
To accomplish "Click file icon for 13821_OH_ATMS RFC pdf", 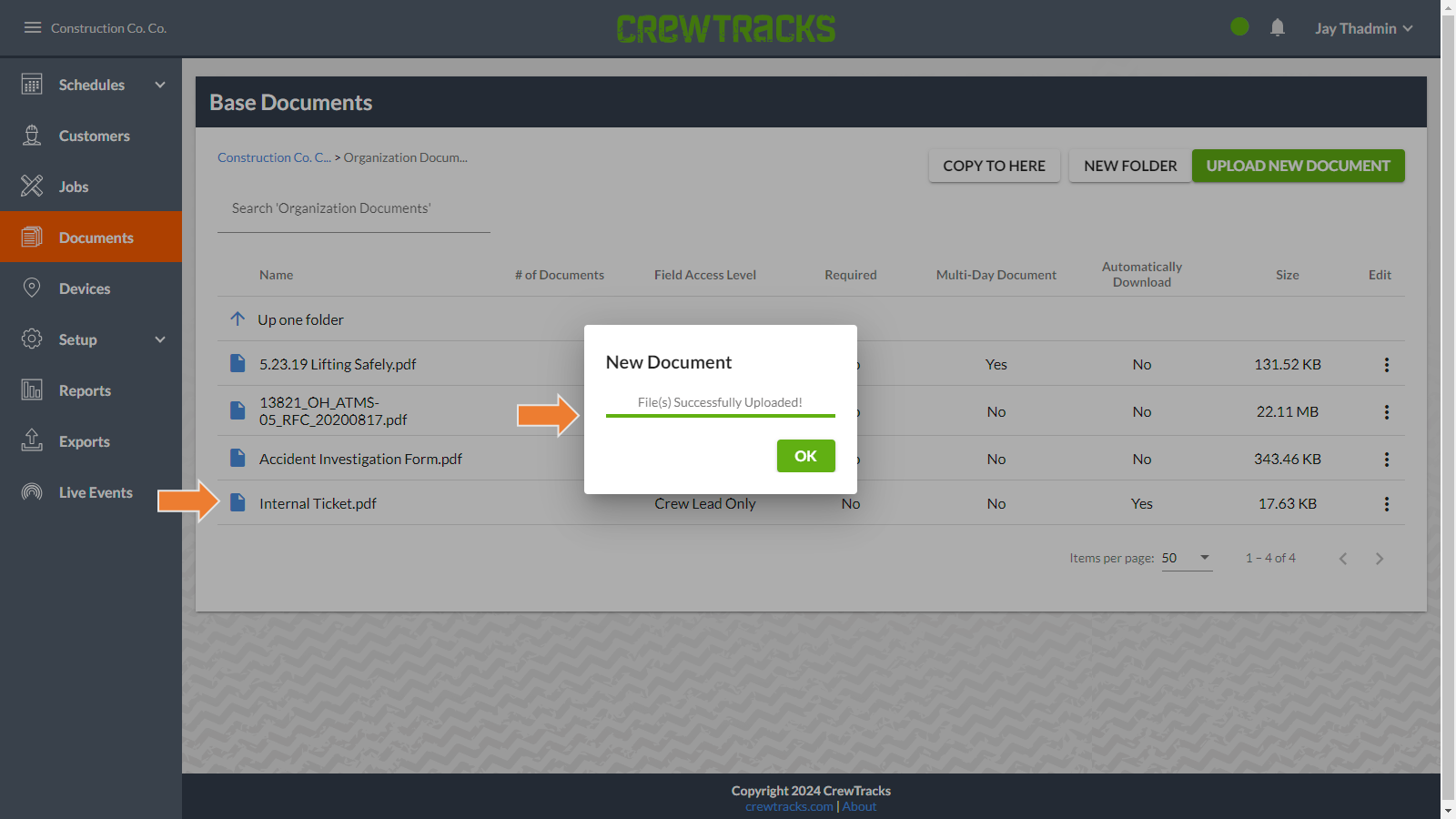I will (x=238, y=410).
